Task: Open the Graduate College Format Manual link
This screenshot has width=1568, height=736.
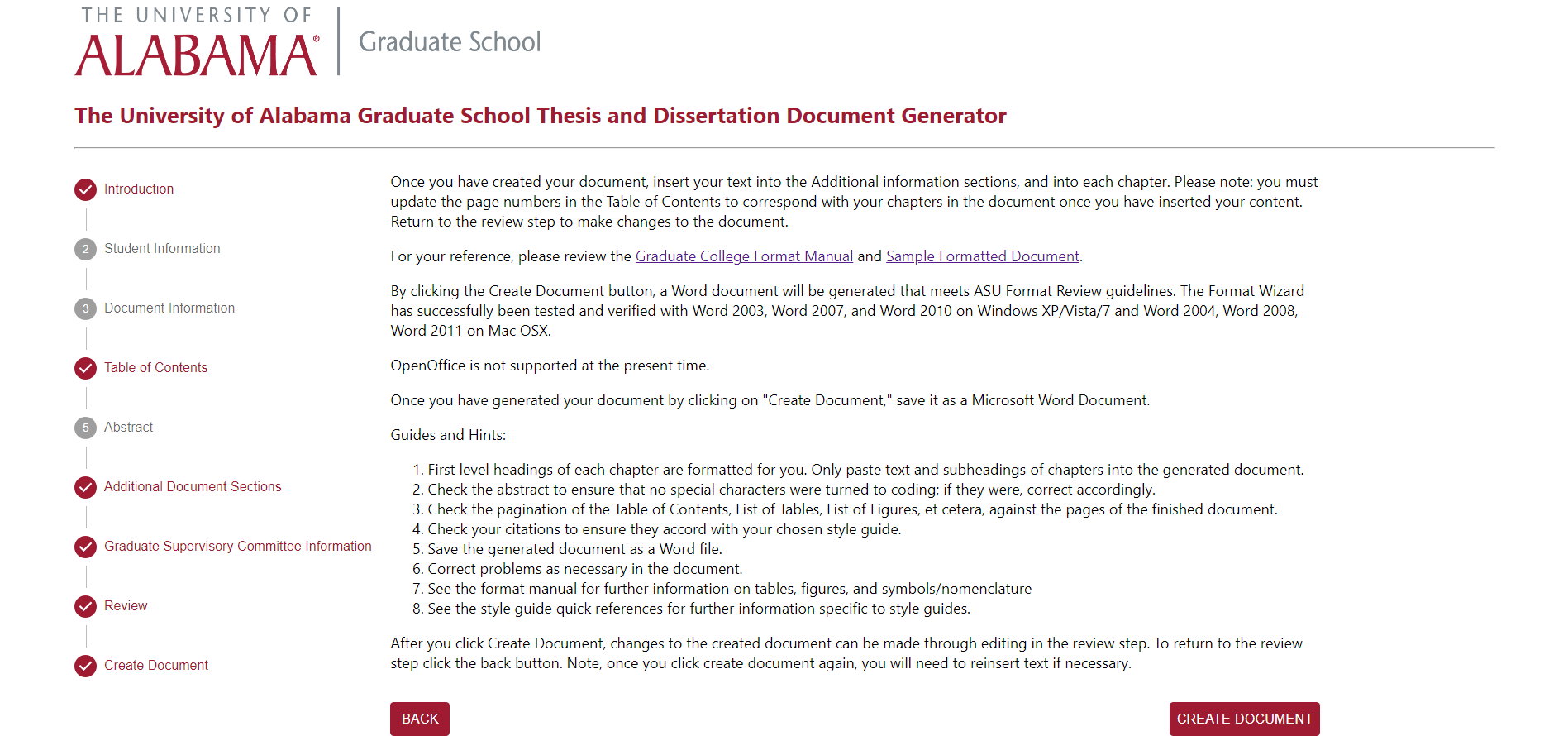Action: click(744, 256)
